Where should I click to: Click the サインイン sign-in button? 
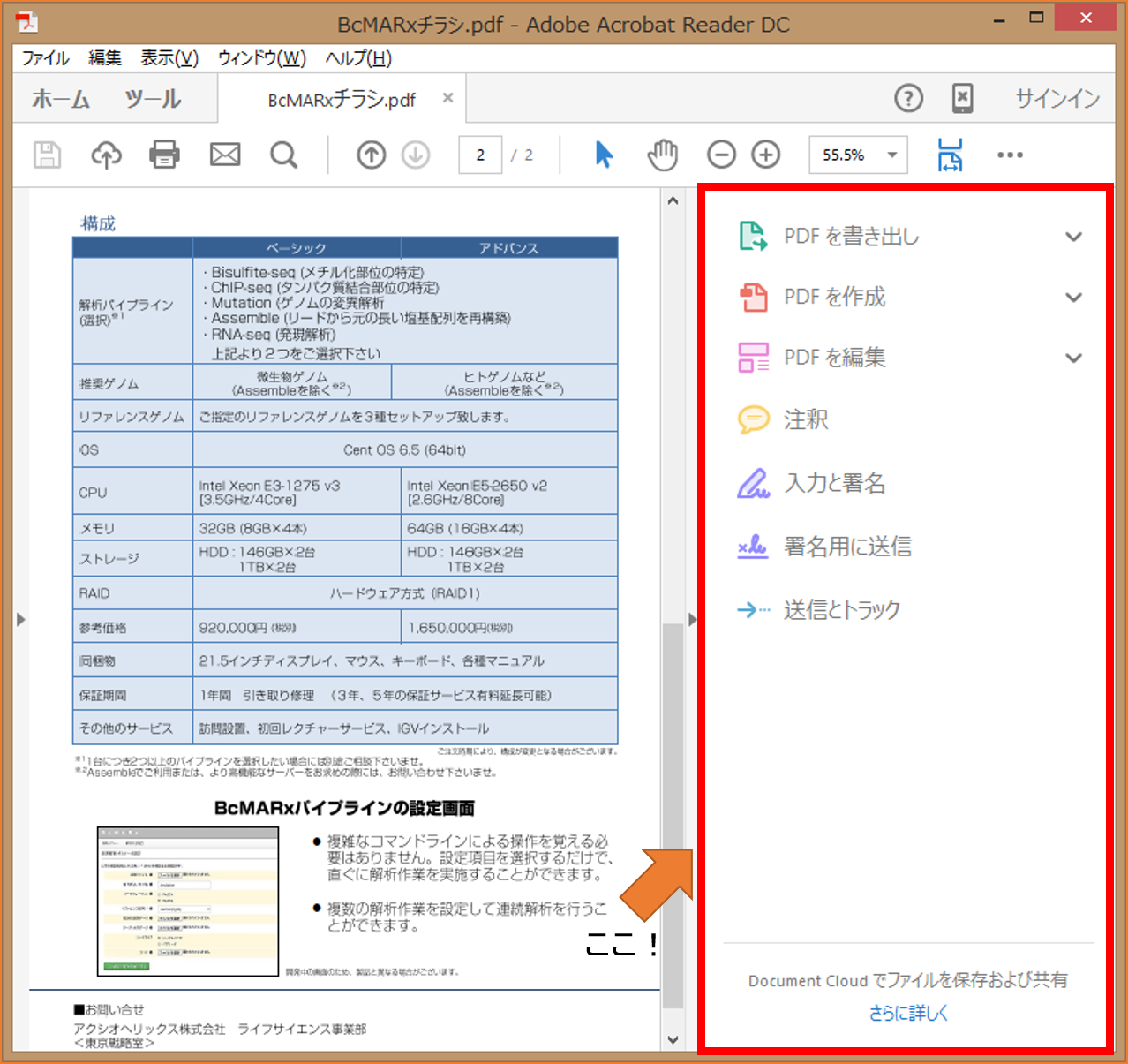tap(1057, 98)
